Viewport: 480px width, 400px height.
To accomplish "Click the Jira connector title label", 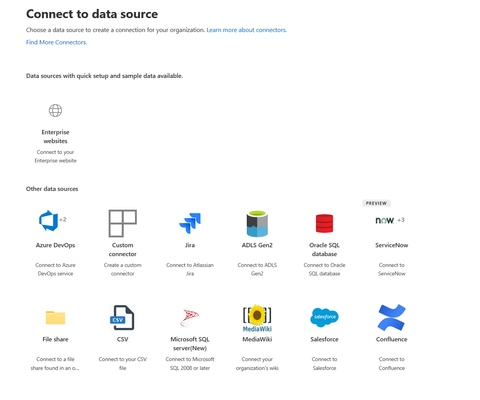I will pyautogui.click(x=190, y=245).
